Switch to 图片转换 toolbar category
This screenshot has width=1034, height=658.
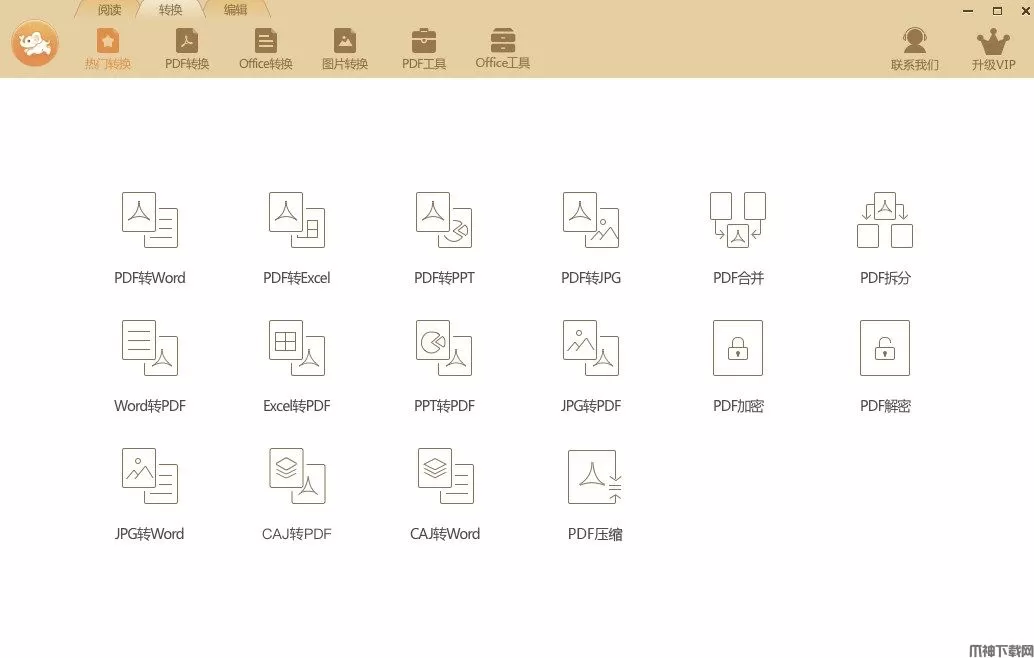pos(345,49)
